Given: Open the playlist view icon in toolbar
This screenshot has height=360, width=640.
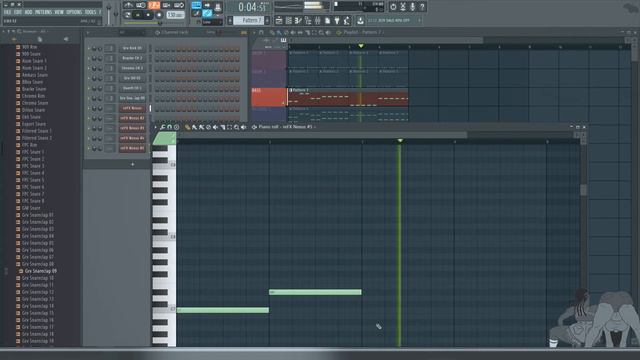Looking at the screenshot, I should pyautogui.click(x=279, y=20).
